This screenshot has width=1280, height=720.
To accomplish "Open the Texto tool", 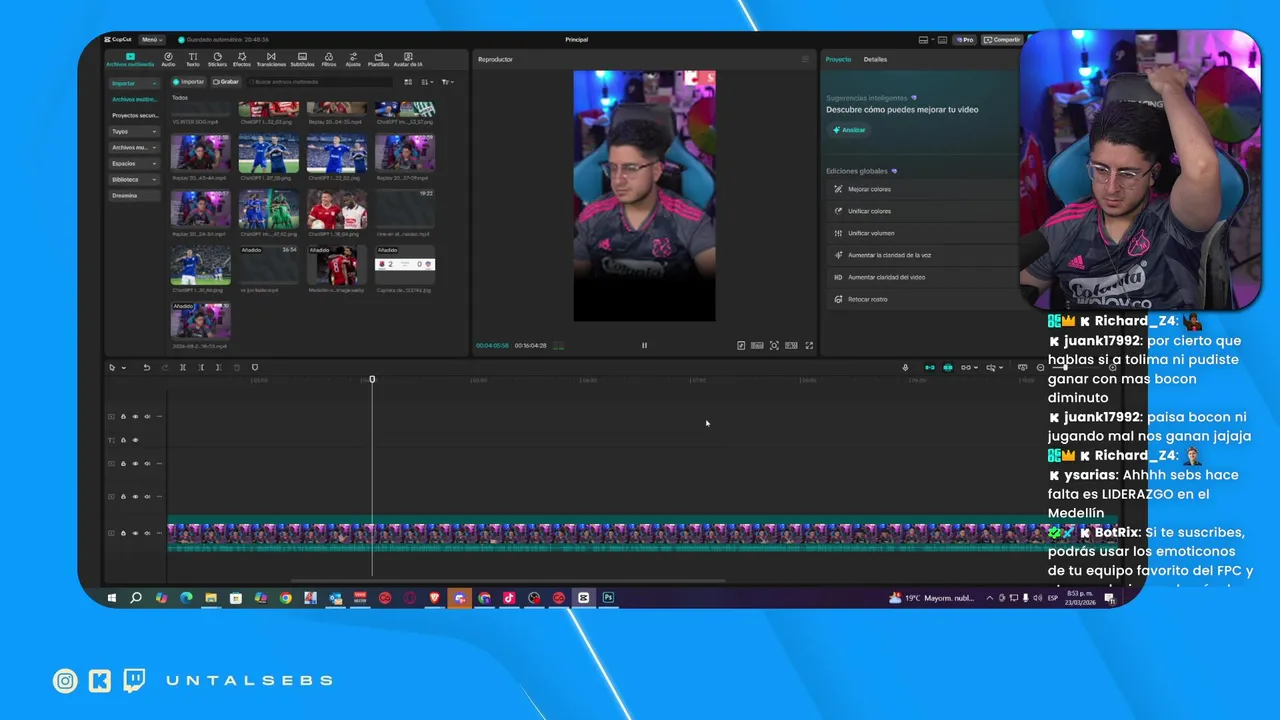I will [192, 60].
